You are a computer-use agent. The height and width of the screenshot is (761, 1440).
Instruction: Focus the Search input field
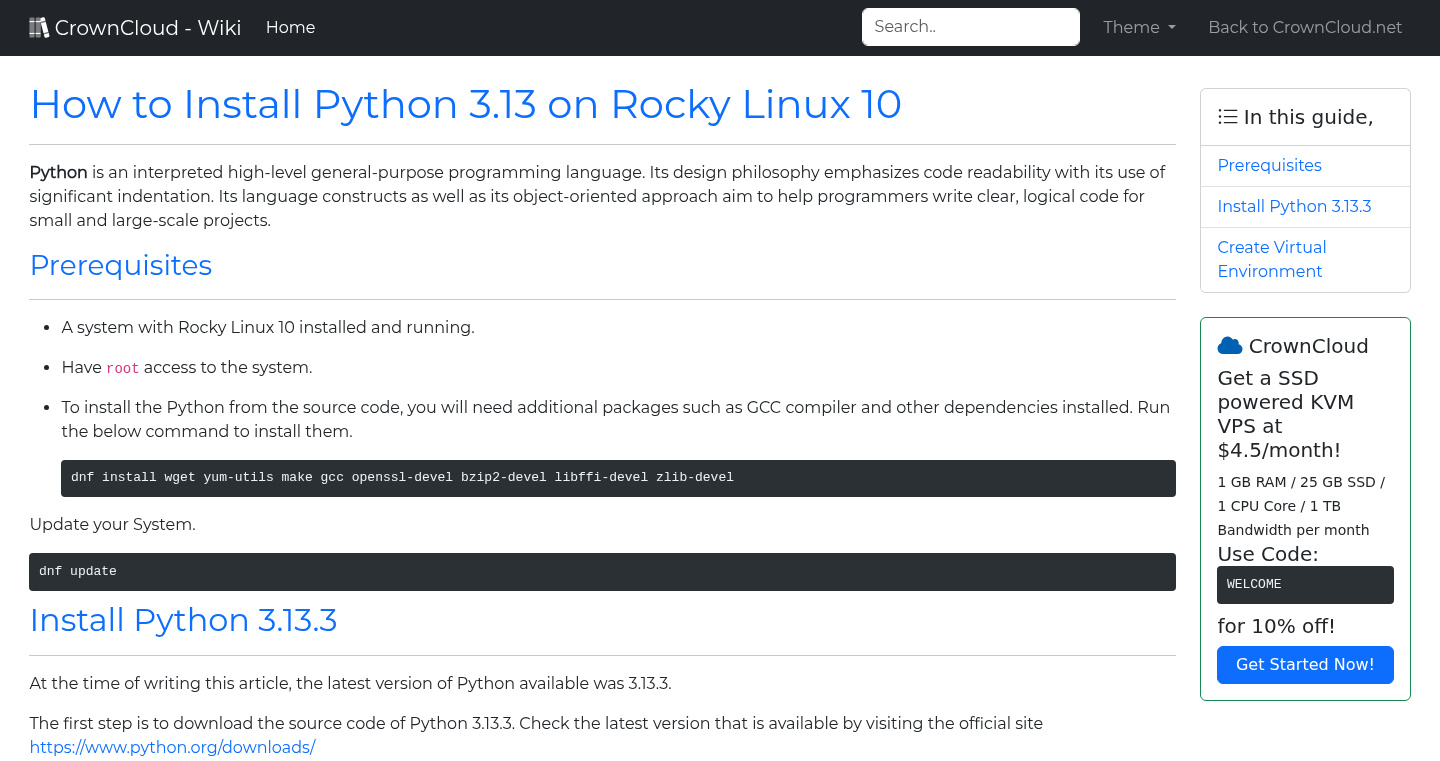970,27
